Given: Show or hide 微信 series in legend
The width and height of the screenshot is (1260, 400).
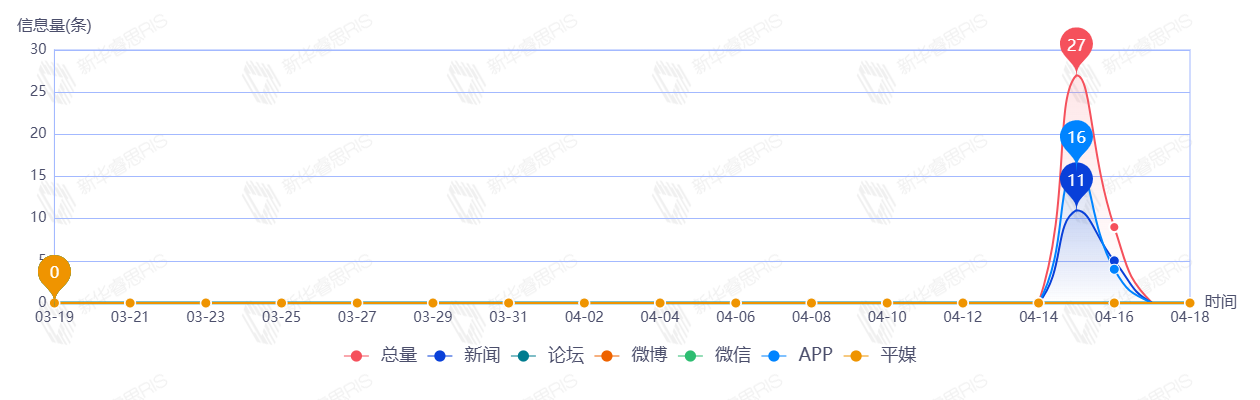Looking at the screenshot, I should tap(716, 355).
